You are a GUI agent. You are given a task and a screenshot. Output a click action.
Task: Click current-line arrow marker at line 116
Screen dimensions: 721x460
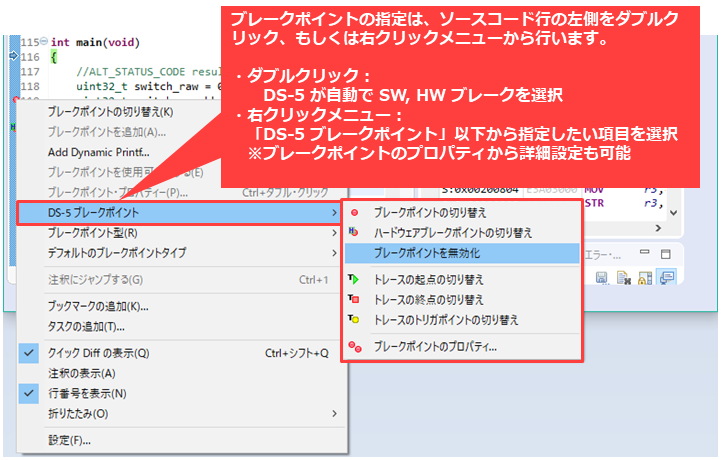click(13, 56)
